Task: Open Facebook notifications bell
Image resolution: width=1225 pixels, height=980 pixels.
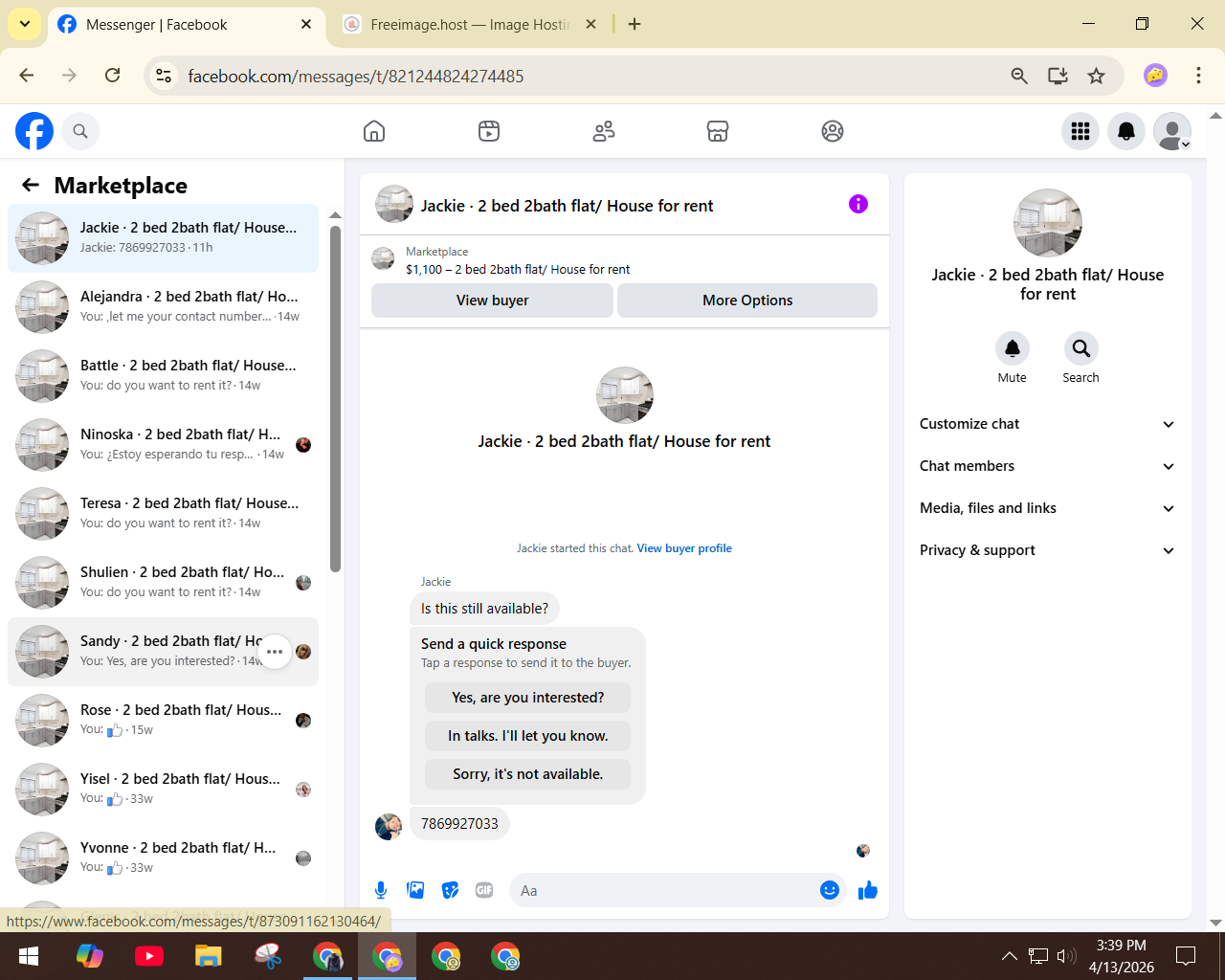Action: [x=1126, y=131]
